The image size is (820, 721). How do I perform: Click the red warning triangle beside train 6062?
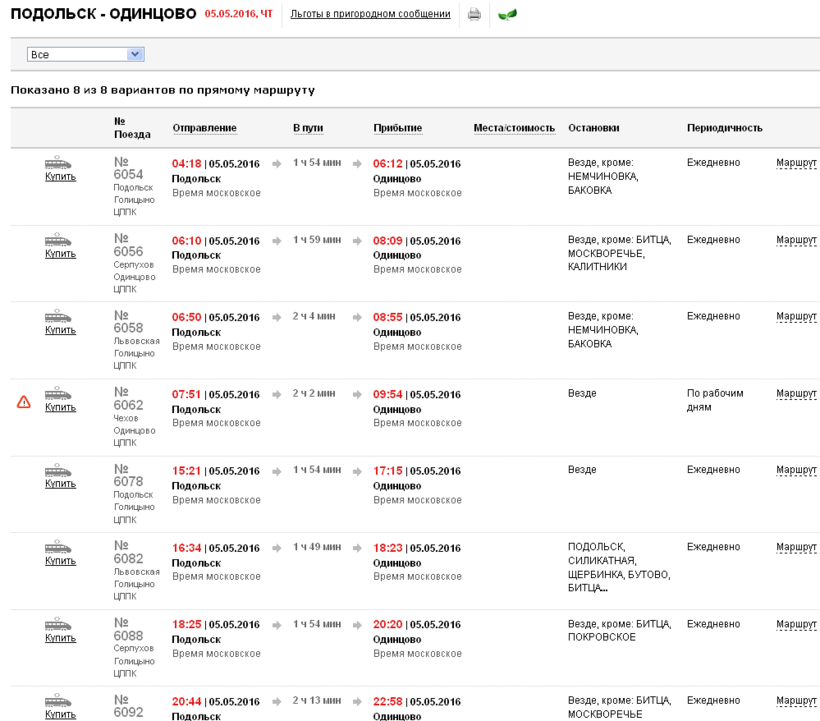coord(24,402)
